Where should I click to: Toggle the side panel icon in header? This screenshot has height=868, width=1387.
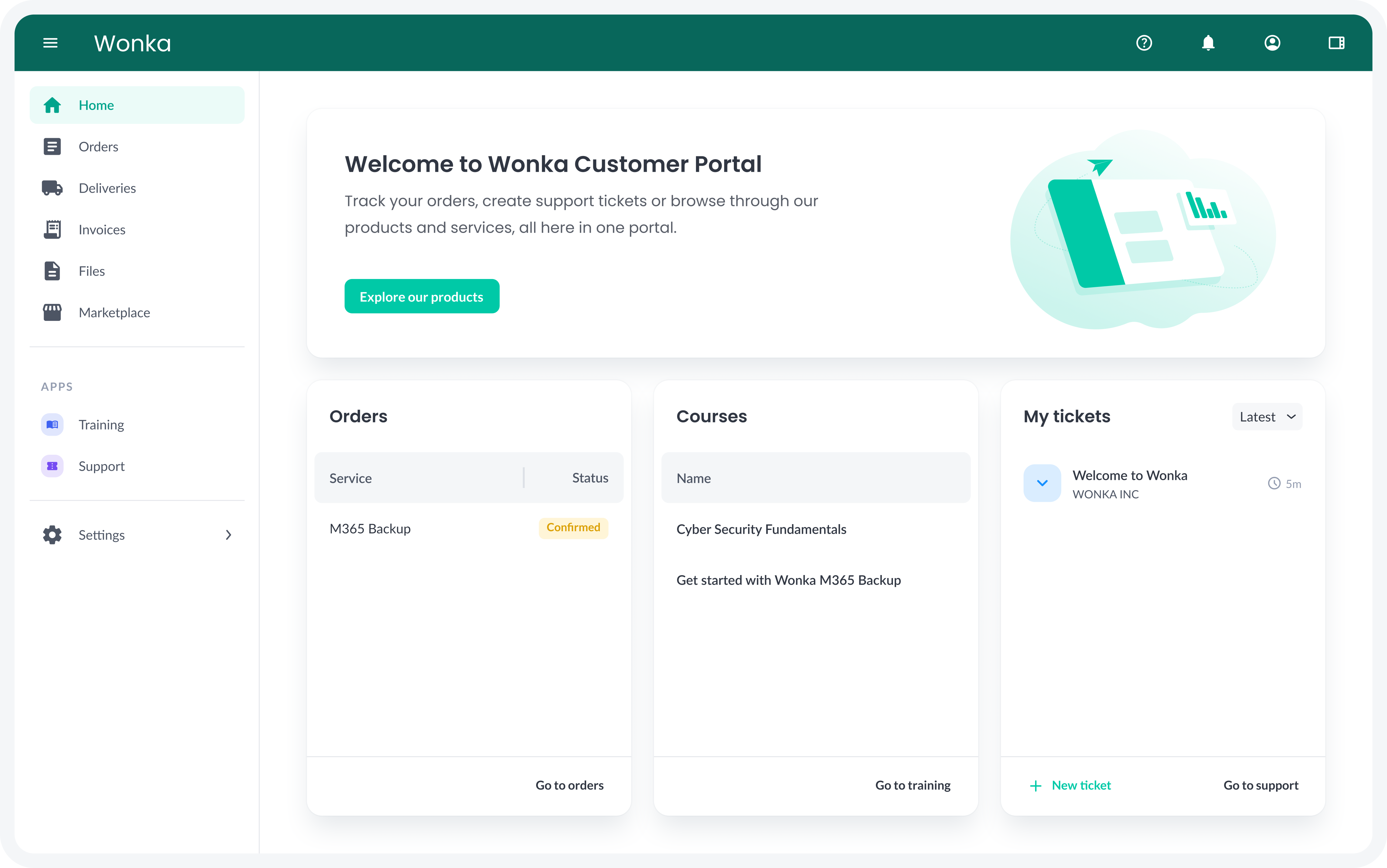click(1336, 43)
